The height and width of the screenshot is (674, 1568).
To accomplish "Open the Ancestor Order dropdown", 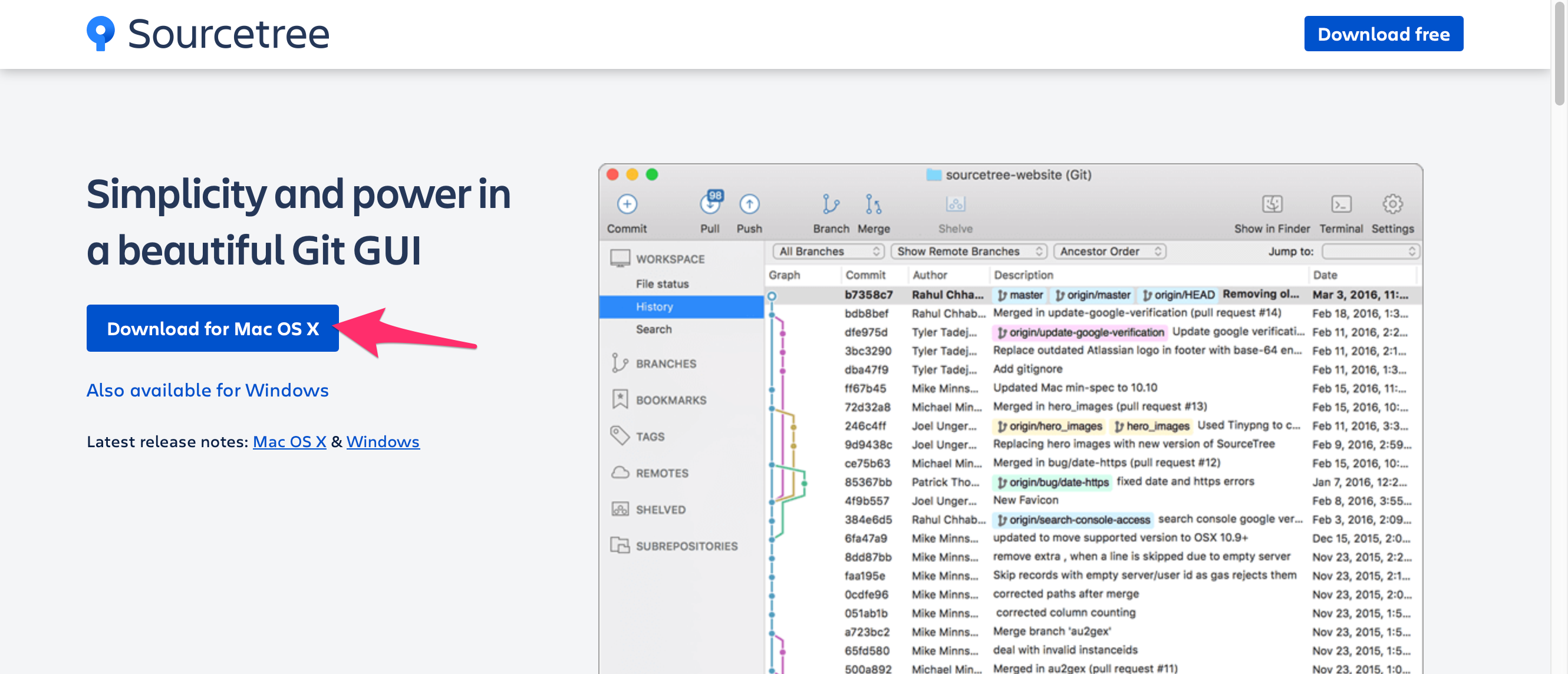I will click(1109, 251).
